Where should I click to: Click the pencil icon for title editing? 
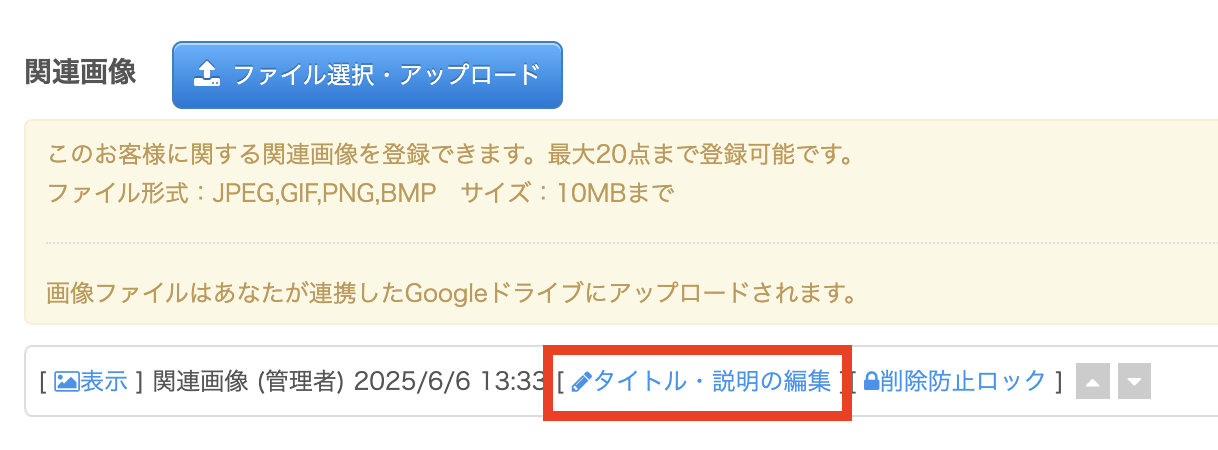pos(582,381)
